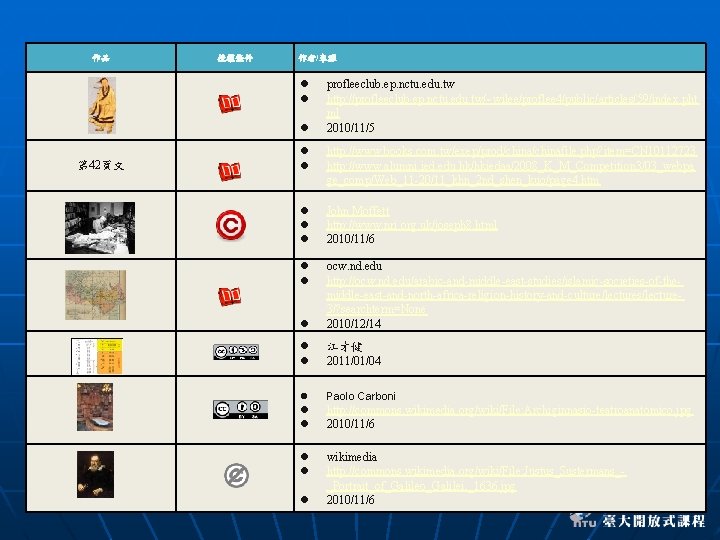
Task: Open the Galileo portrait thumbnail
Action: (96, 474)
